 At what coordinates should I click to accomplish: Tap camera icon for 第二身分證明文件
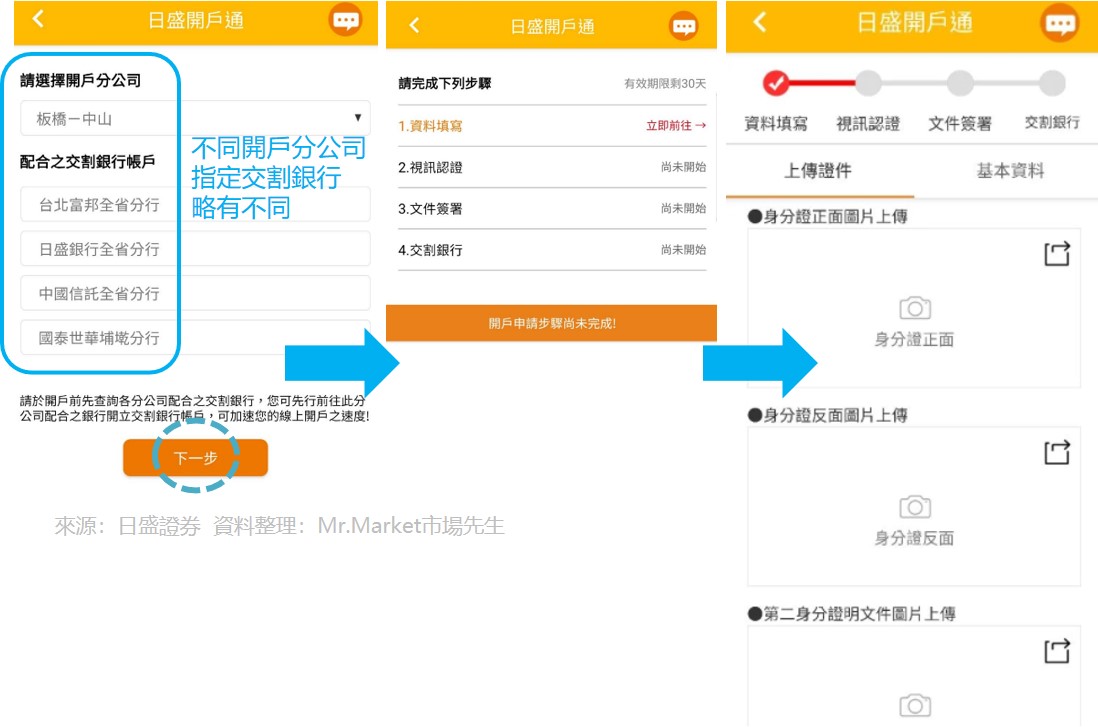click(915, 705)
